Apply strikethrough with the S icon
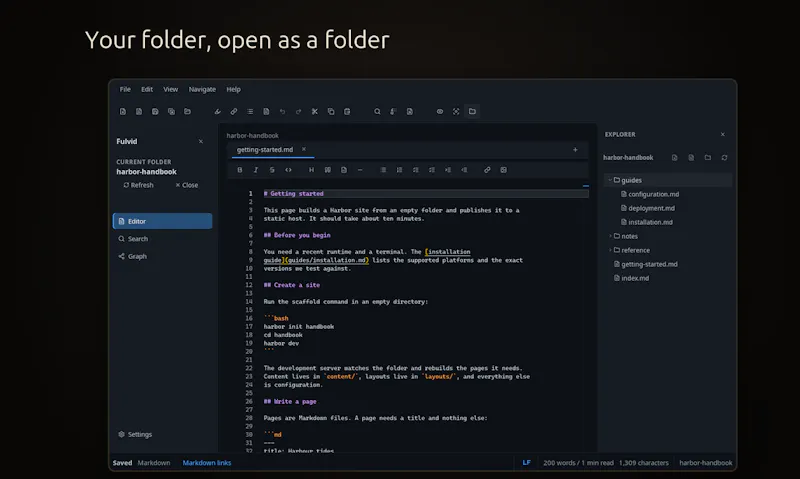Screen dimensions: 800x479 [x=272, y=170]
